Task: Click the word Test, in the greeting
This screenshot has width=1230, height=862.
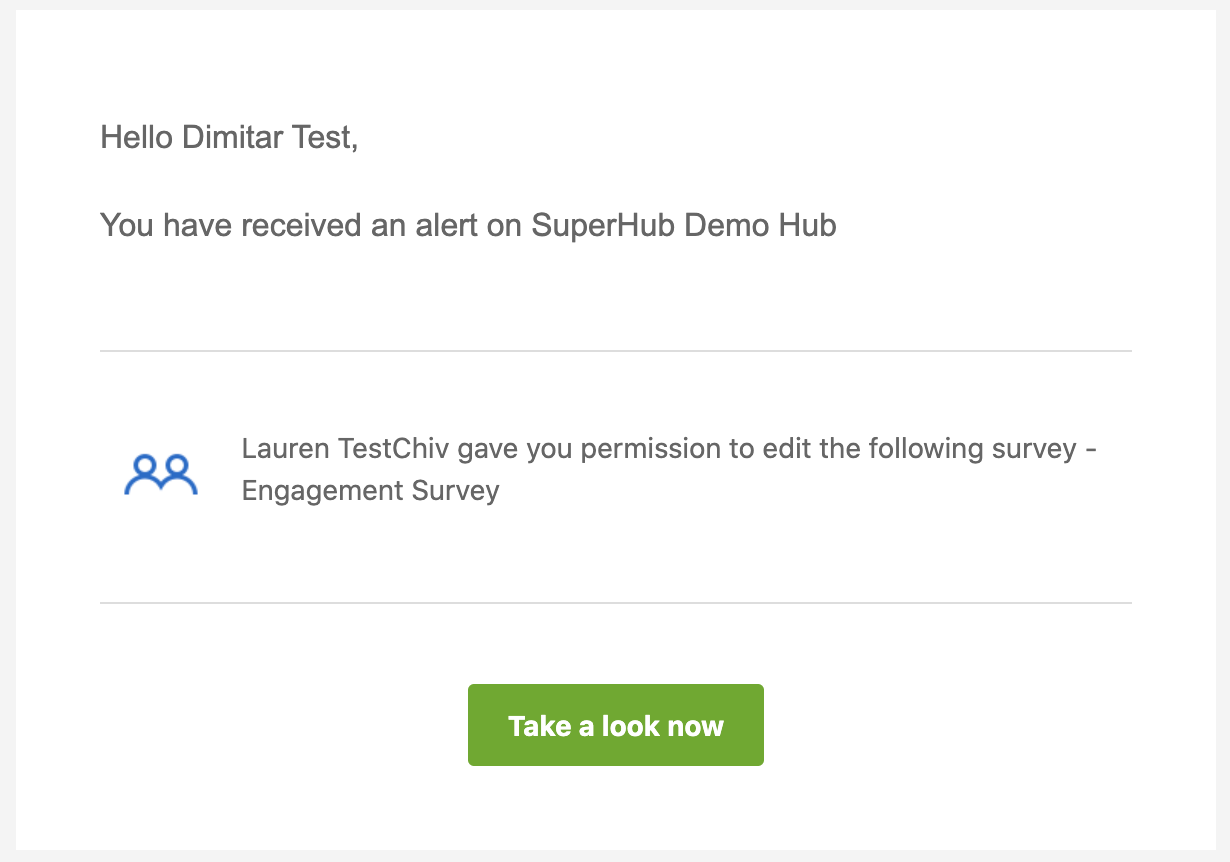Action: 325,137
